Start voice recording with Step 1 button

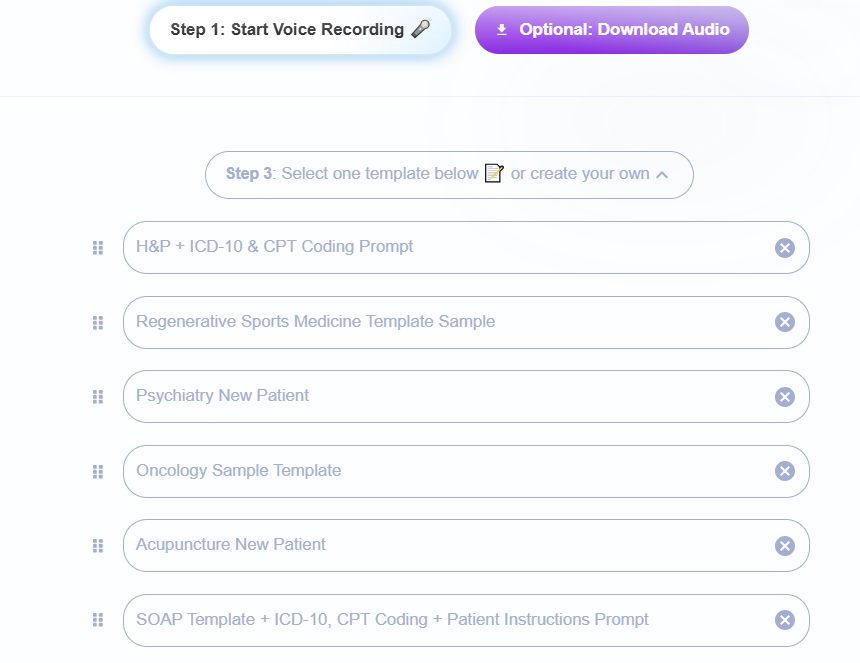300,30
